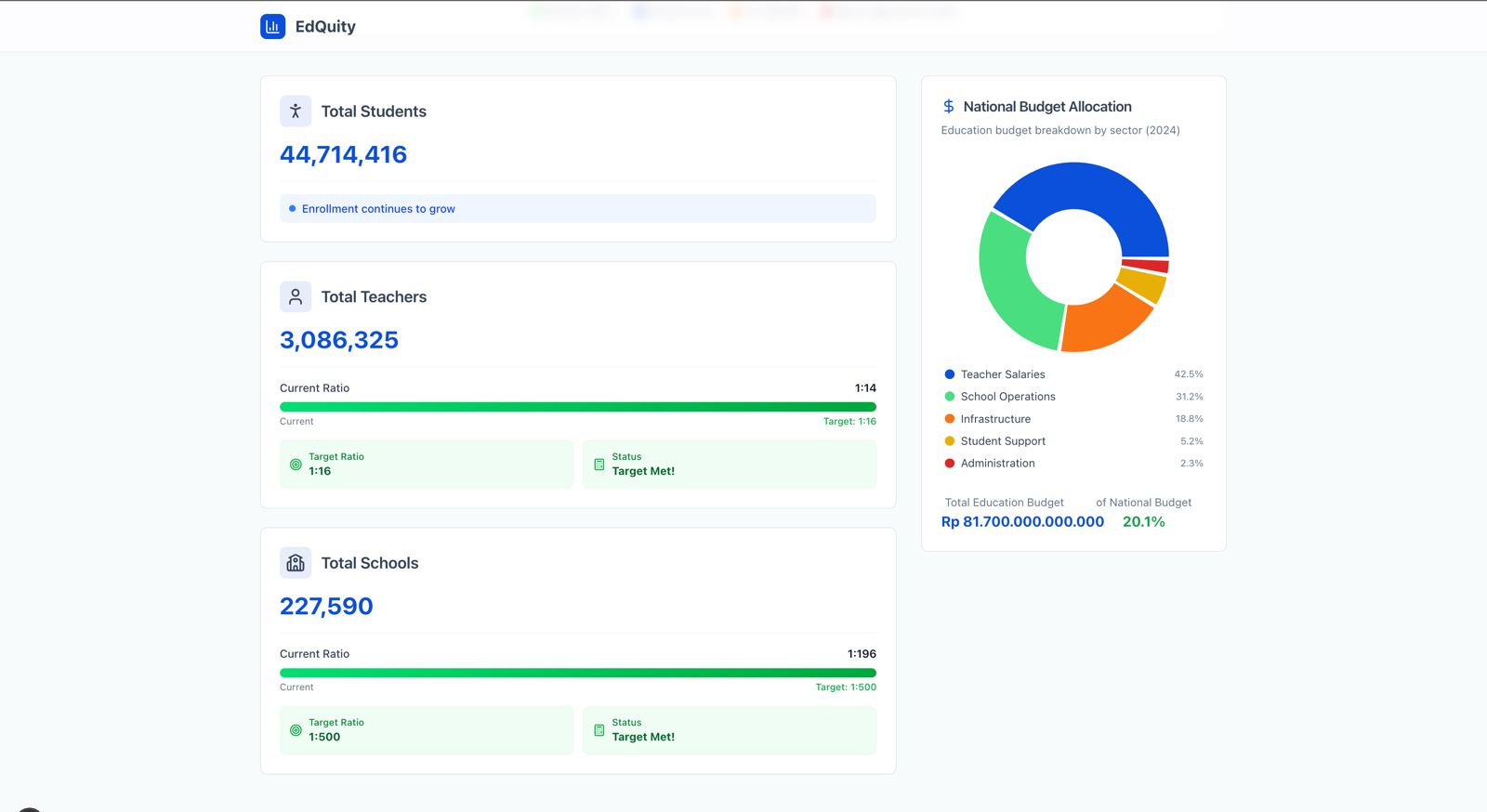Click the Administration red legend dot
1487x812 pixels.
click(950, 464)
